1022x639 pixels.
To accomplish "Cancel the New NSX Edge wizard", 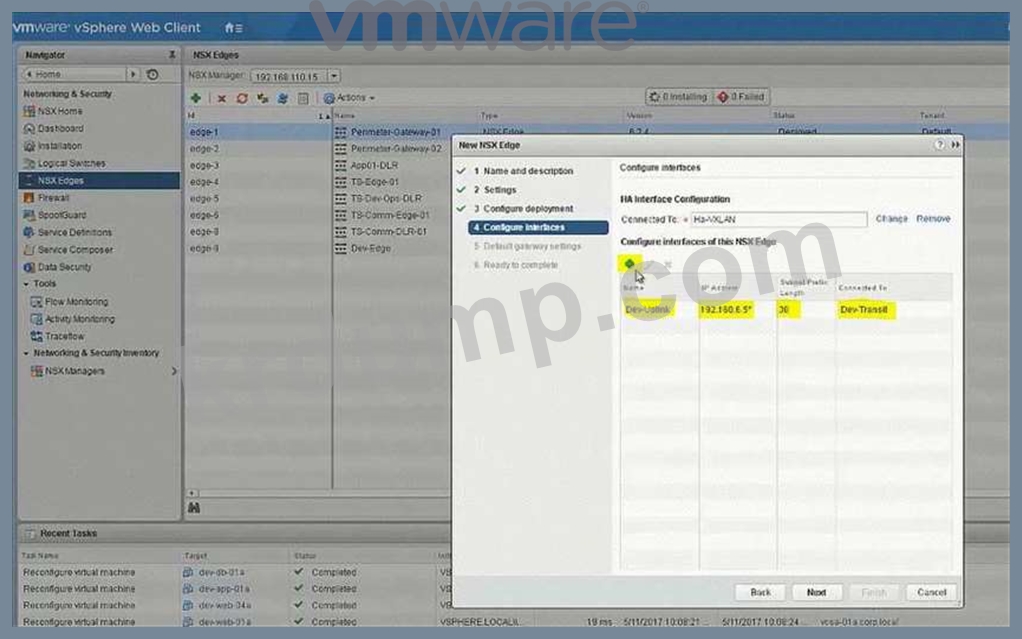I will (x=931, y=592).
